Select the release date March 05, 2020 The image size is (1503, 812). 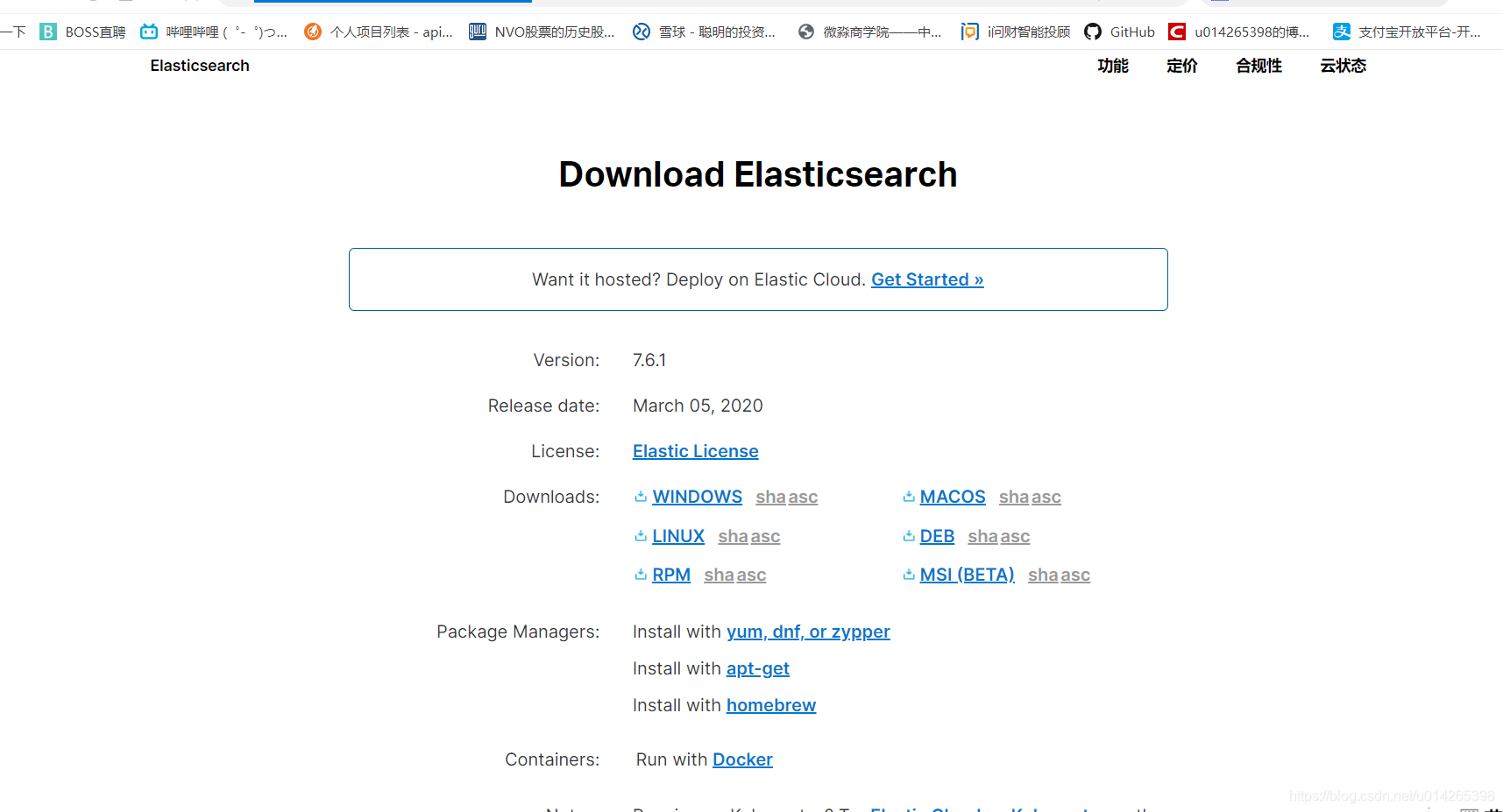click(x=698, y=406)
